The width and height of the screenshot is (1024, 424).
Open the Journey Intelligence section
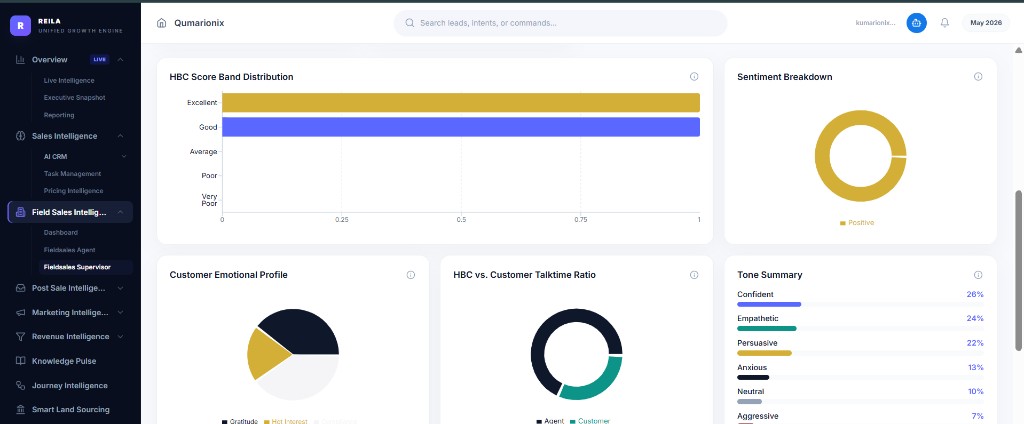[70, 385]
